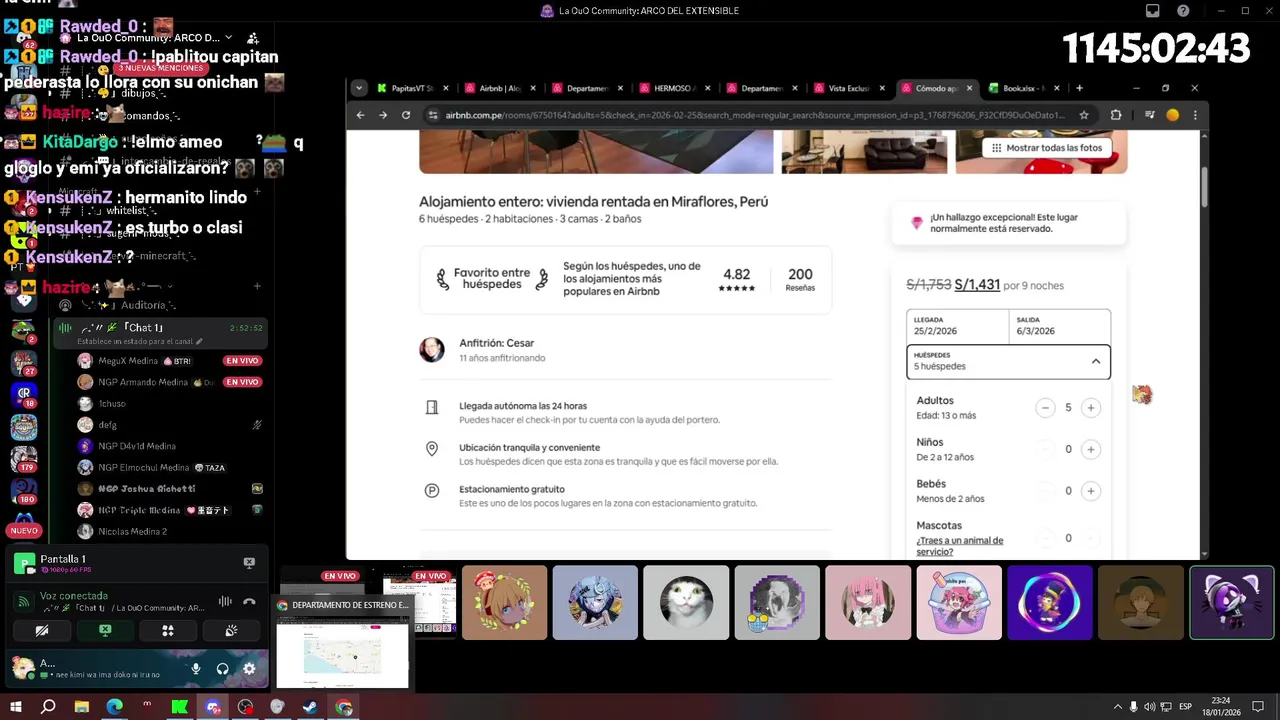Decrease the number of Adultos

click(x=1045, y=408)
